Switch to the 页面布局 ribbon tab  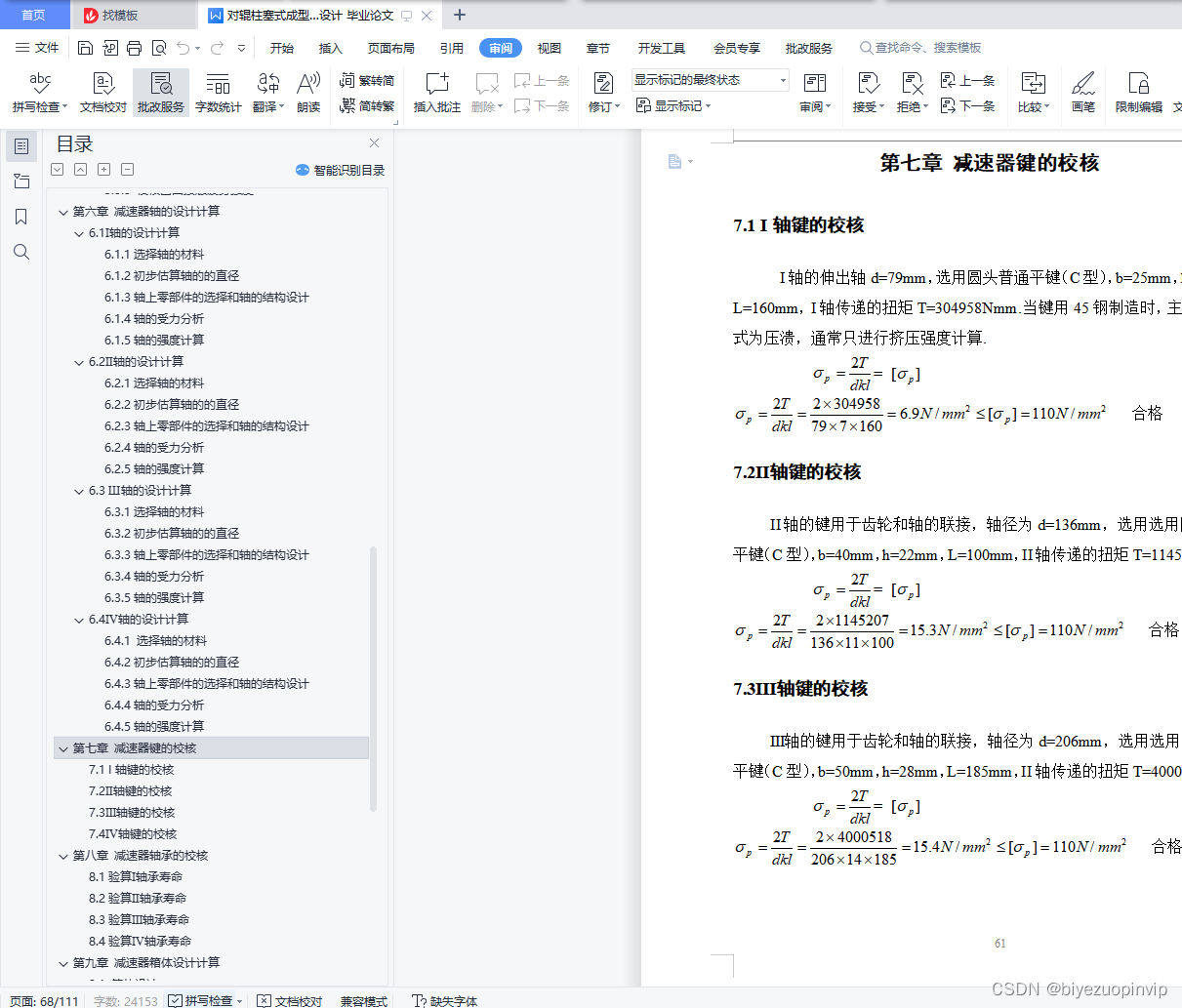pyautogui.click(x=390, y=46)
